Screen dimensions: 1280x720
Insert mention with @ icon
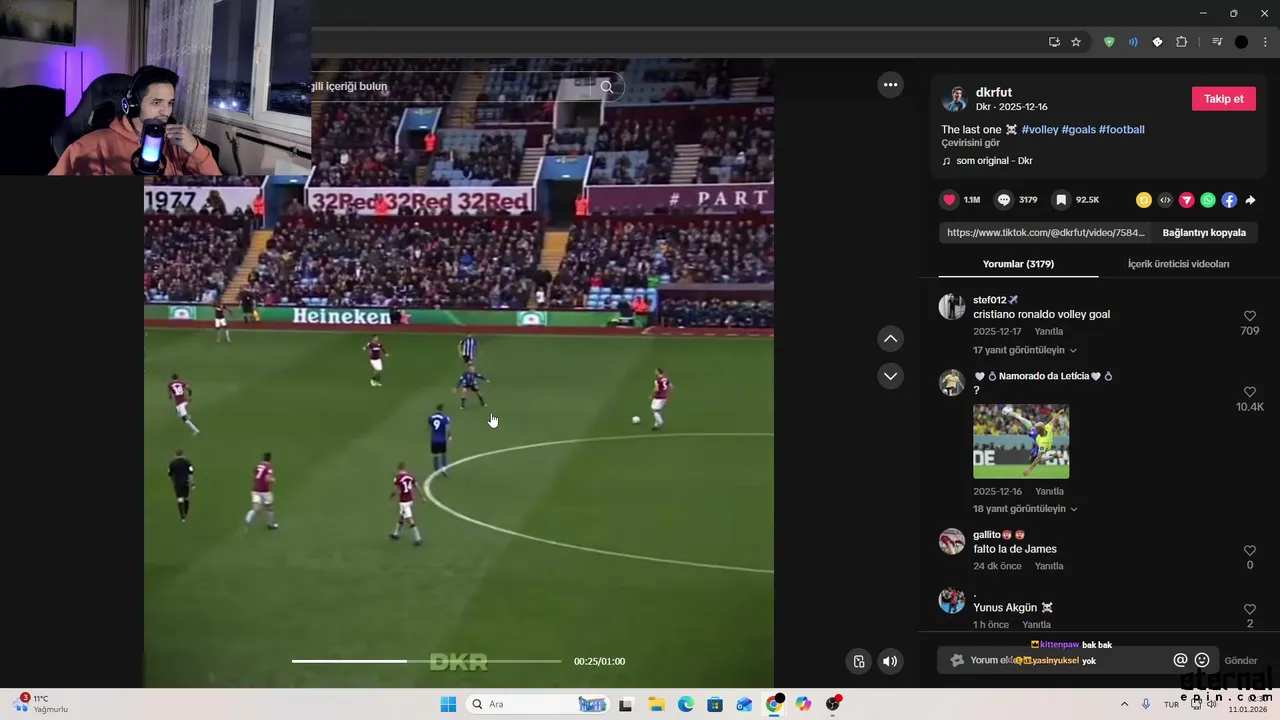coord(1180,660)
